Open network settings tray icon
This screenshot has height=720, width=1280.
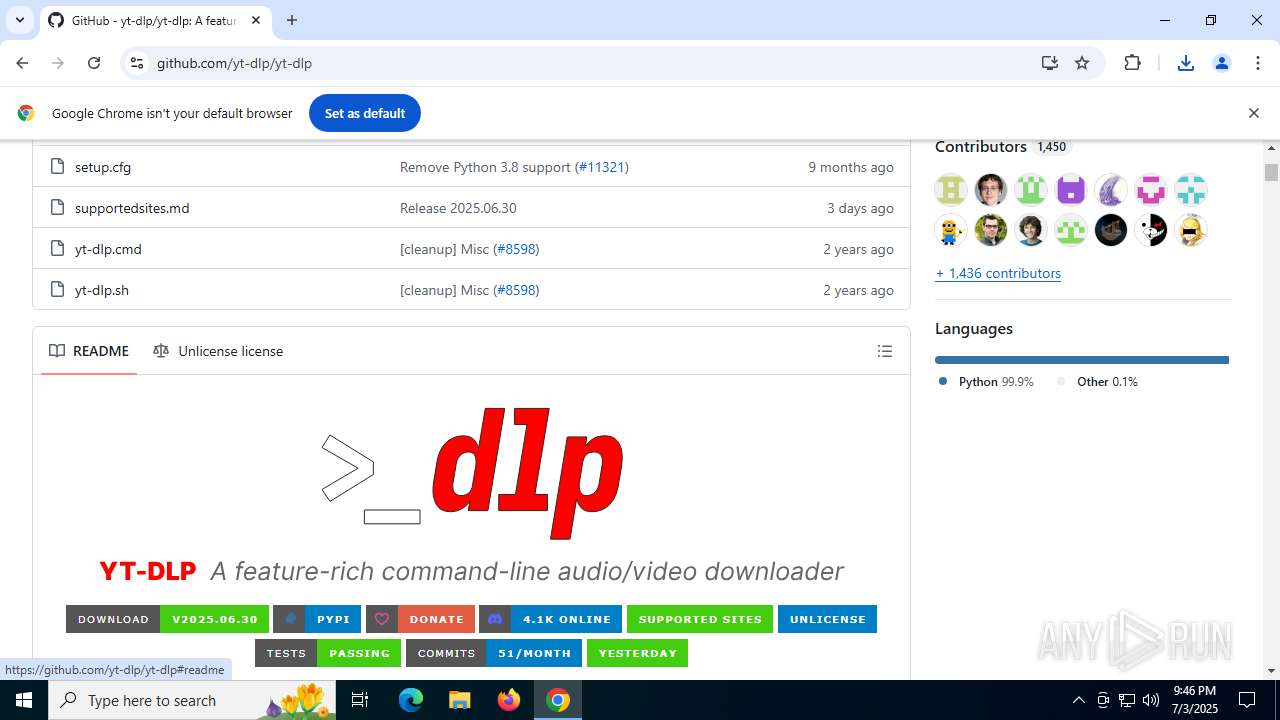[x=1127, y=700]
